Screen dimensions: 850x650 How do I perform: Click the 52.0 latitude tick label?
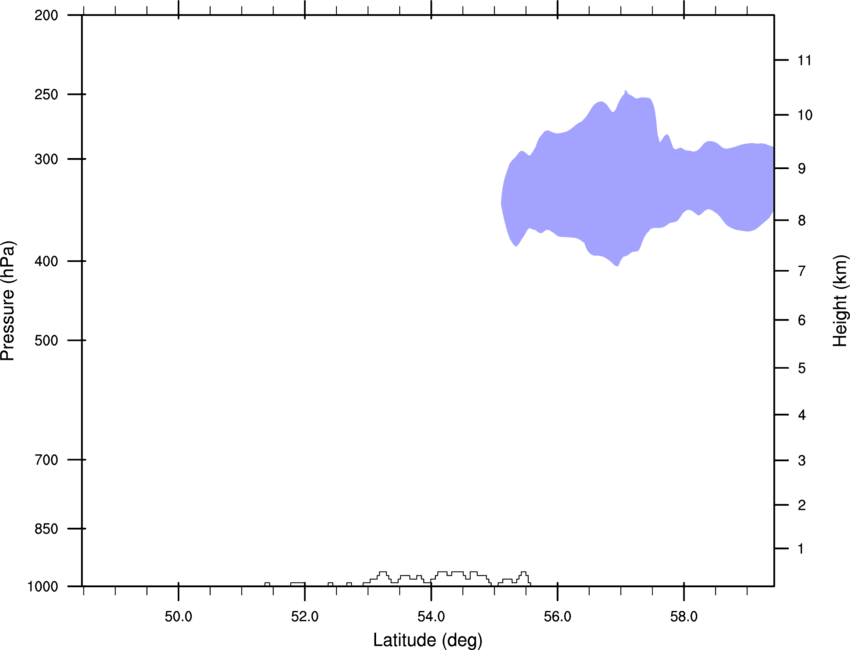coord(305,617)
